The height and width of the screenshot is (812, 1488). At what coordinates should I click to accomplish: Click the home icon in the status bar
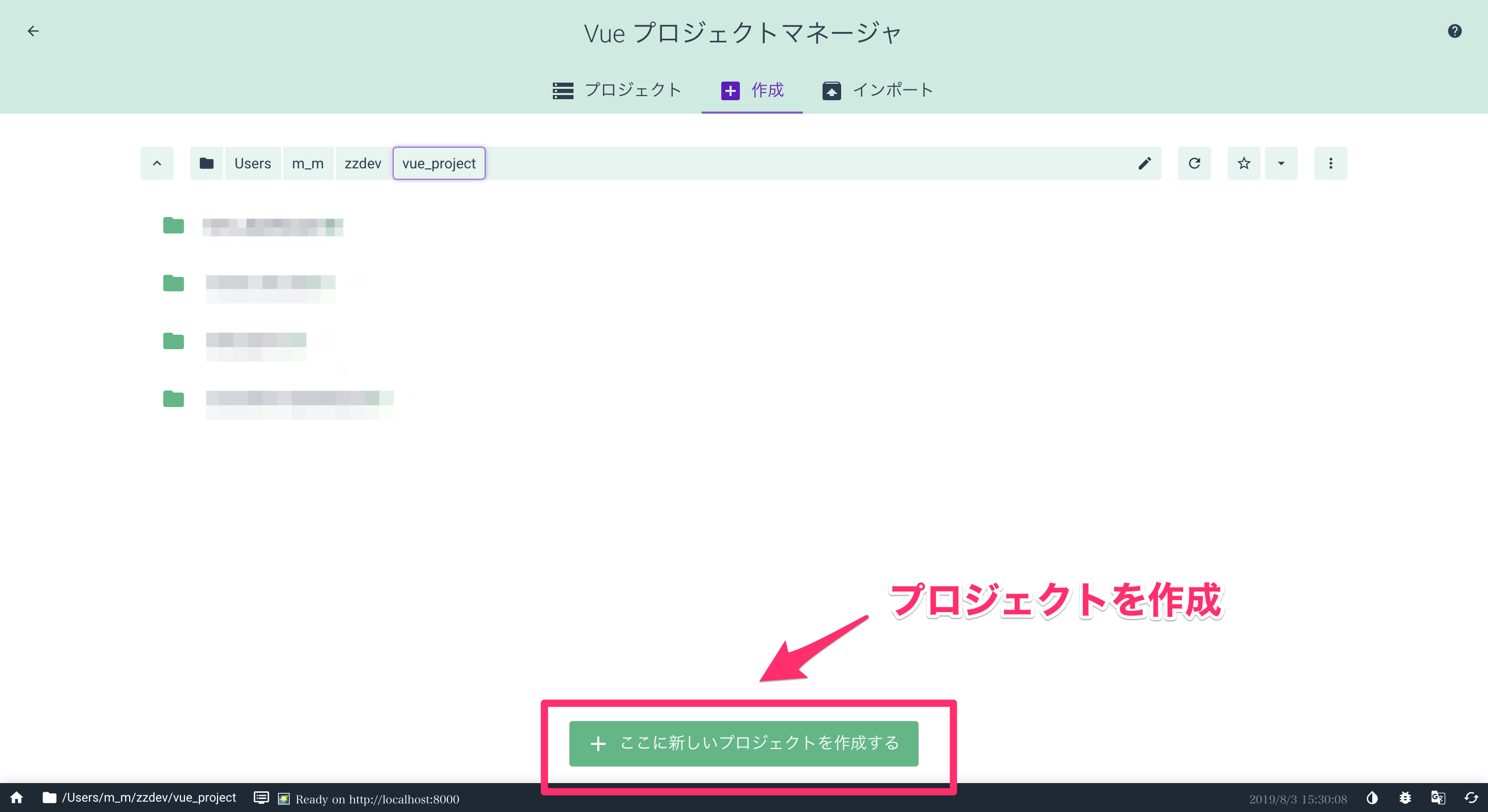[x=17, y=798]
